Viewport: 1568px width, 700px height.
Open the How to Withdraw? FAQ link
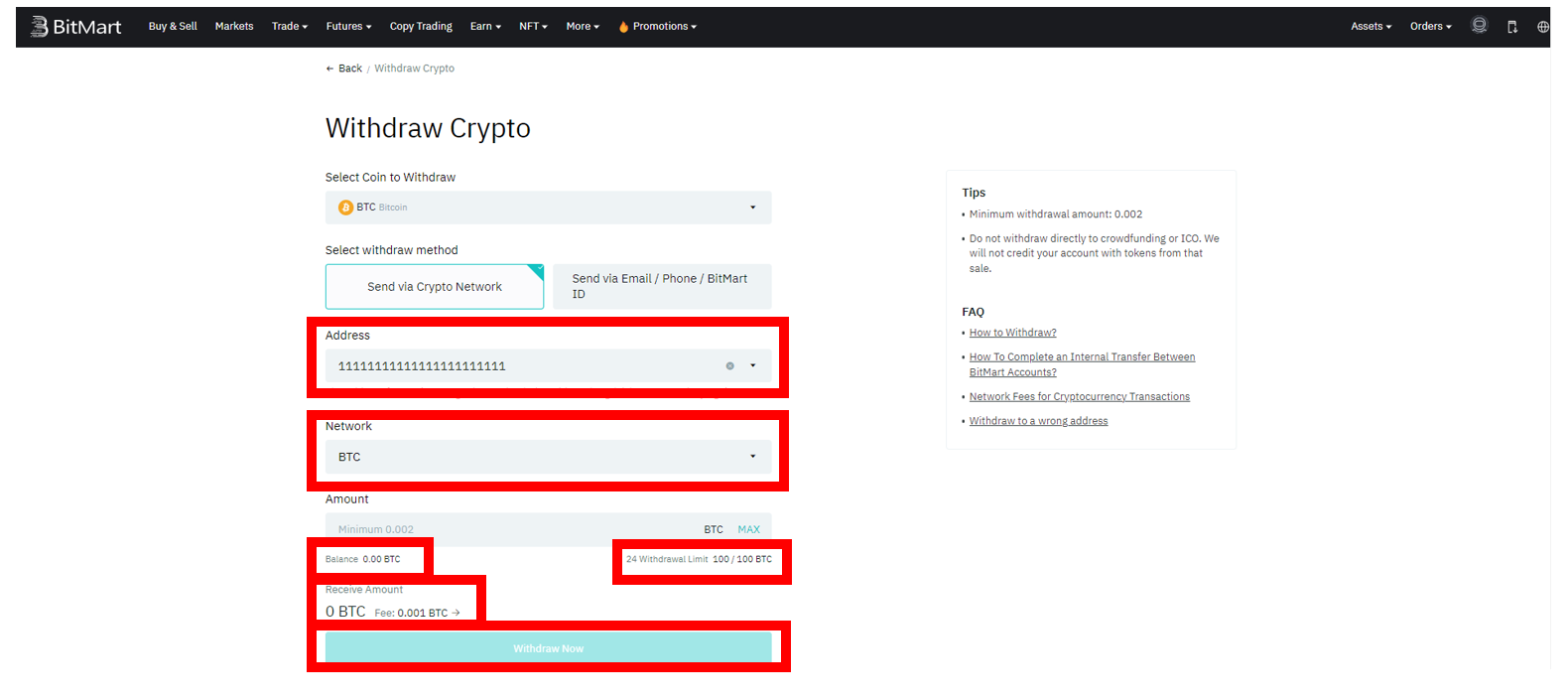(x=1012, y=334)
